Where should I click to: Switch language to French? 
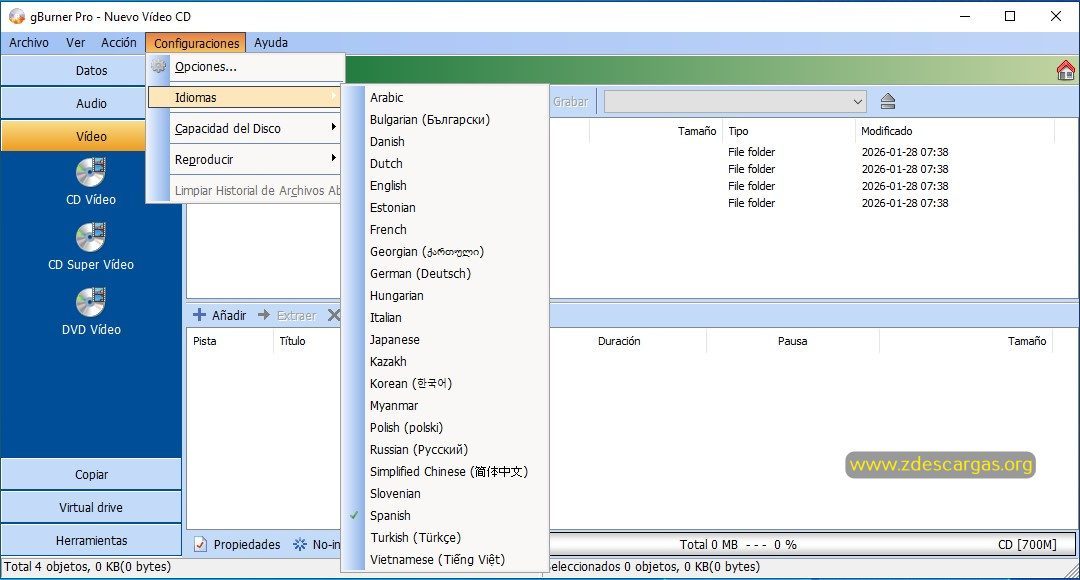point(445,229)
